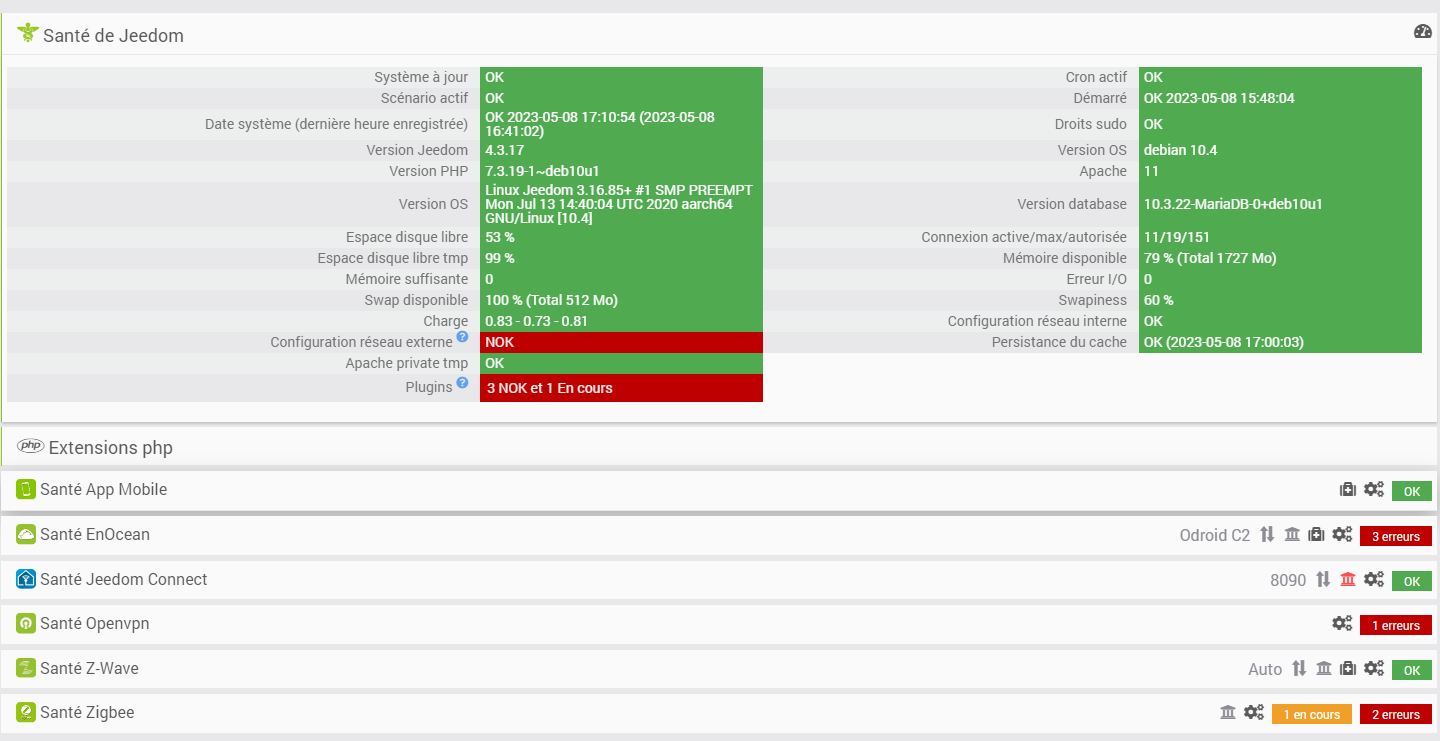This screenshot has width=1440, height=741.
Task: Click the Z-Wave plugin icon
Action: 26,668
